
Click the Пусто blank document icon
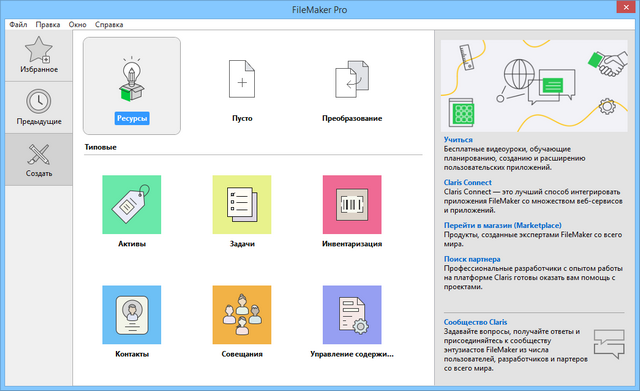point(242,79)
